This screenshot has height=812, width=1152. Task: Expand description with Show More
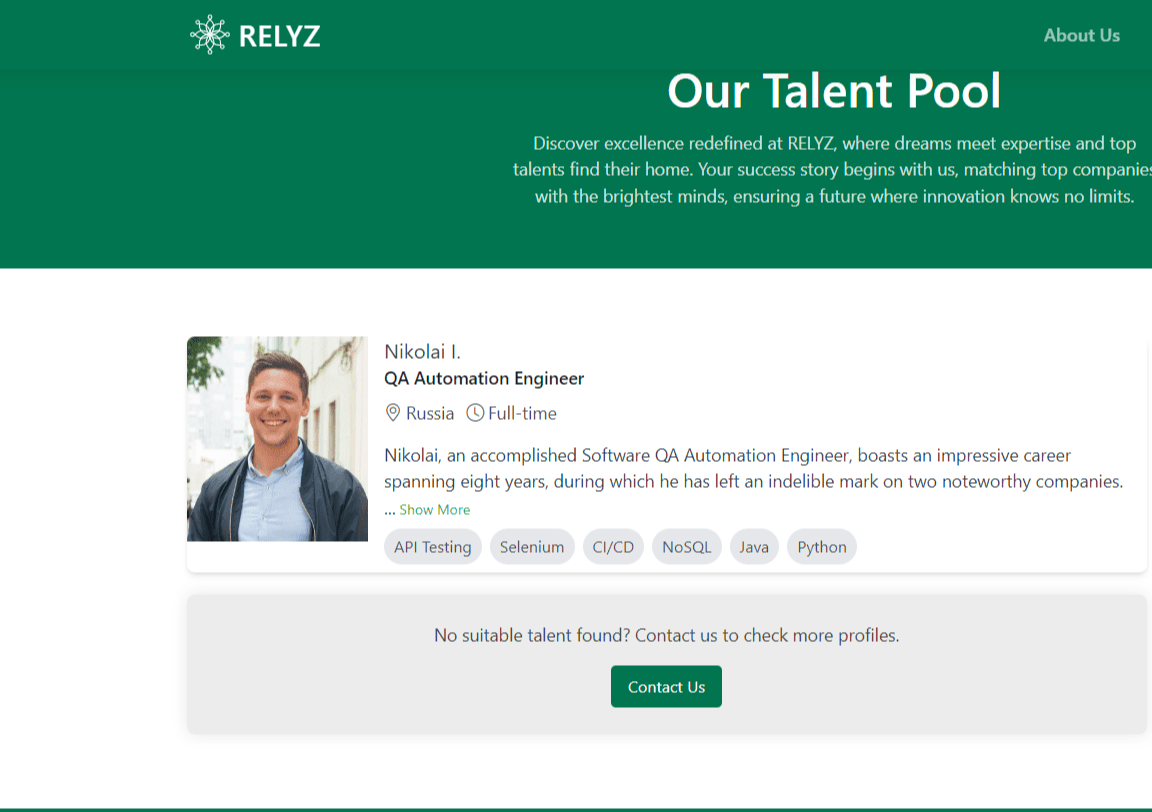click(x=434, y=510)
